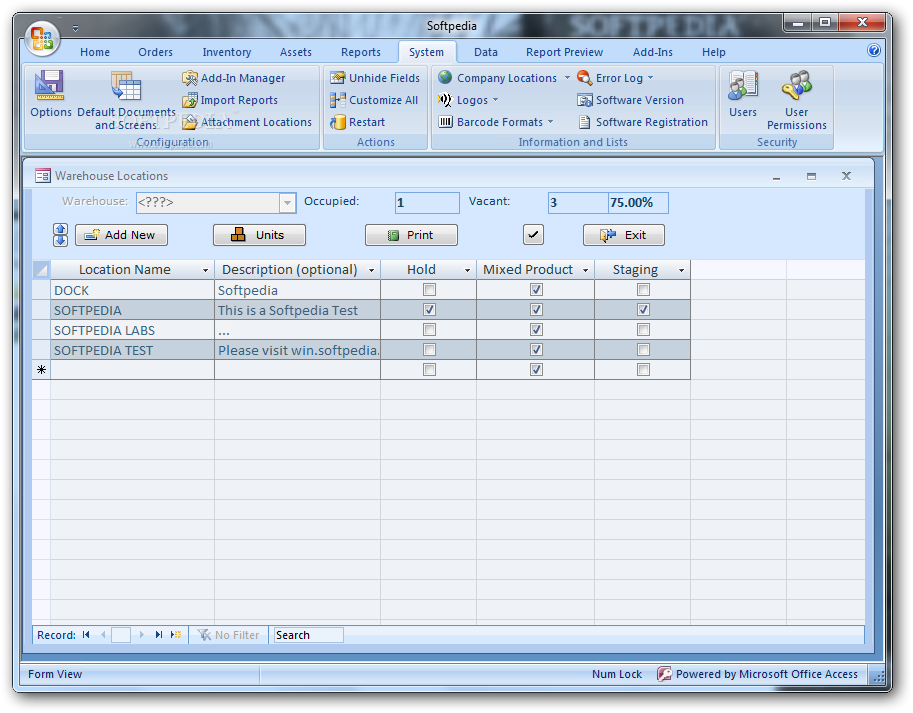This screenshot has height=713, width=913.
Task: Open Staging column filter arrow
Action: (681, 271)
